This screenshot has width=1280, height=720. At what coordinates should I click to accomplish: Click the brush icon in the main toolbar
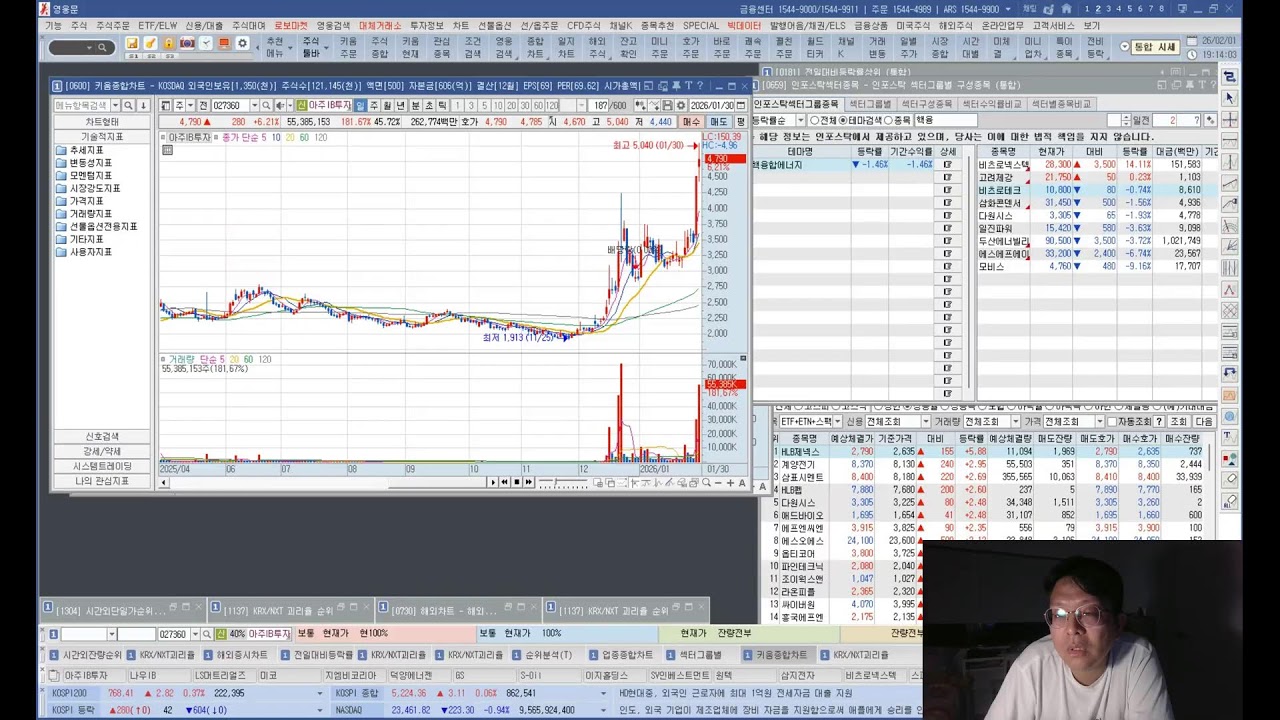pyautogui.click(x=150, y=44)
